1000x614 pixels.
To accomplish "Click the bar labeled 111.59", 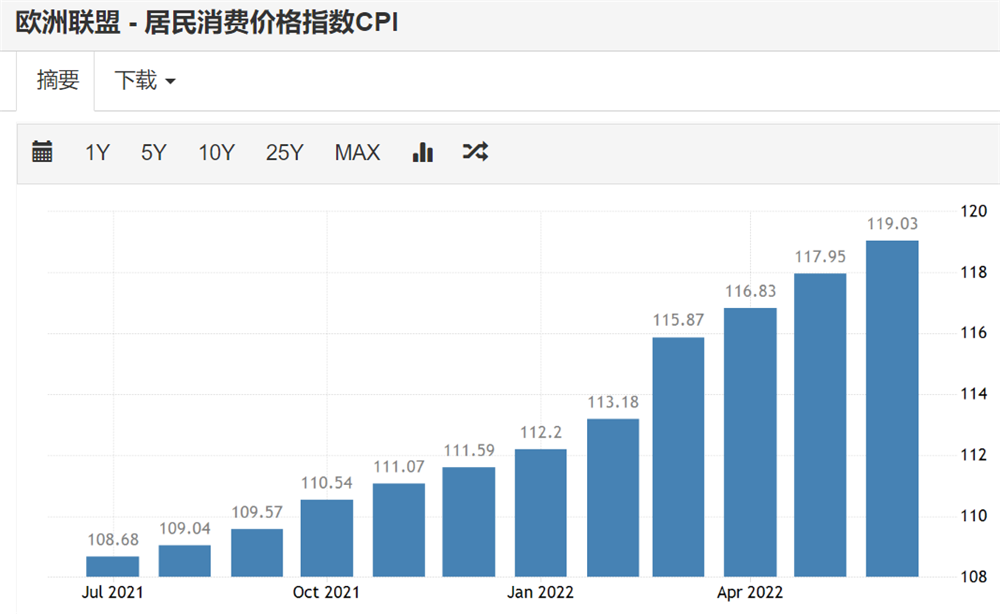I will (469, 522).
